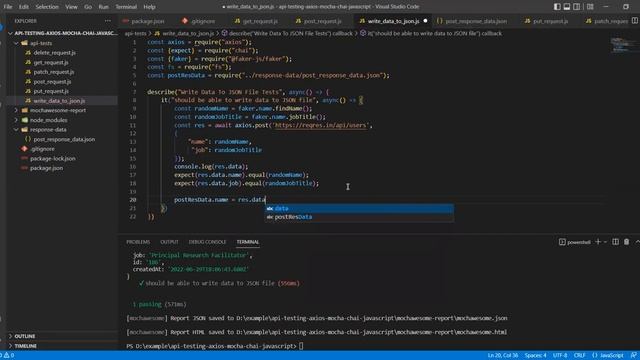Open the Customize Layout icon
The image size is (640, 360).
click(x=590, y=7)
